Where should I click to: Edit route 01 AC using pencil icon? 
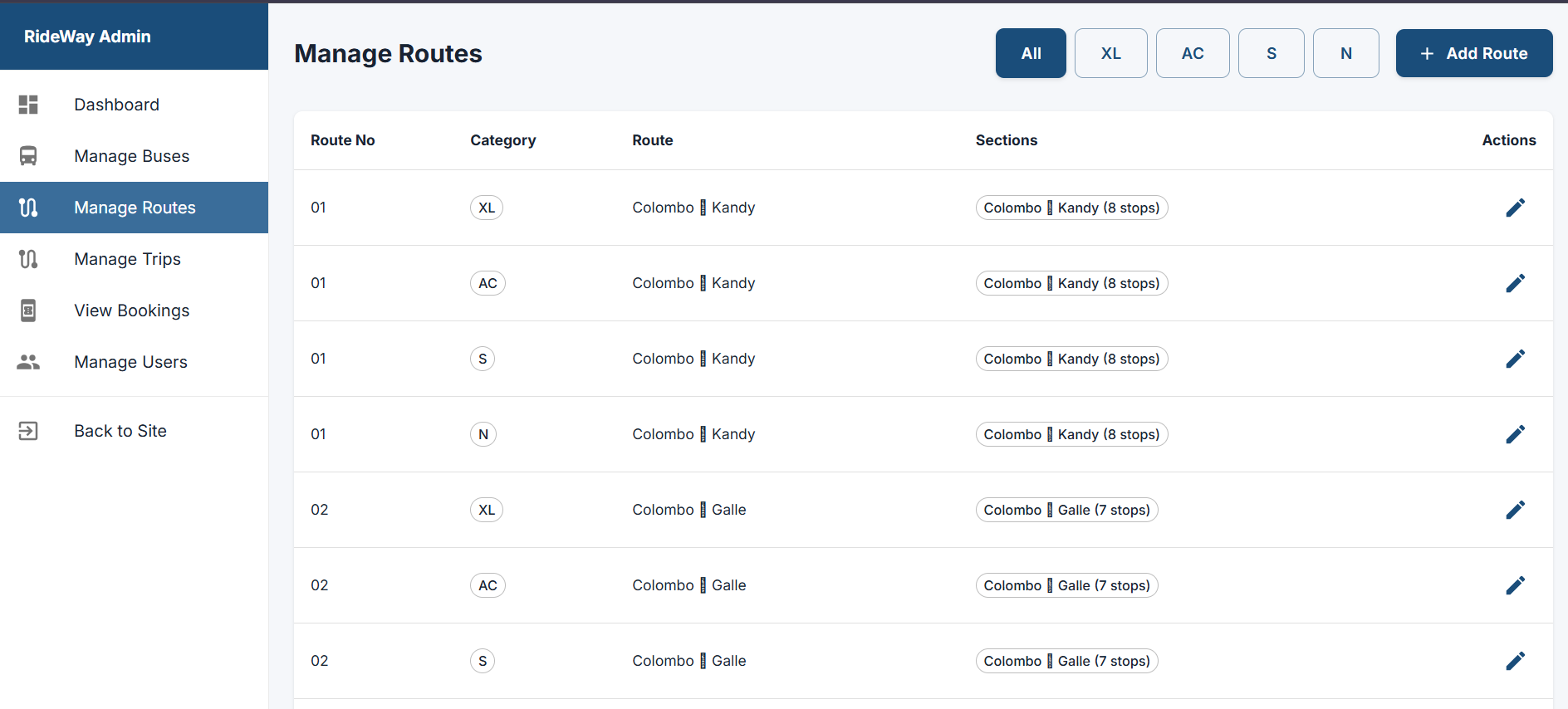click(x=1516, y=283)
